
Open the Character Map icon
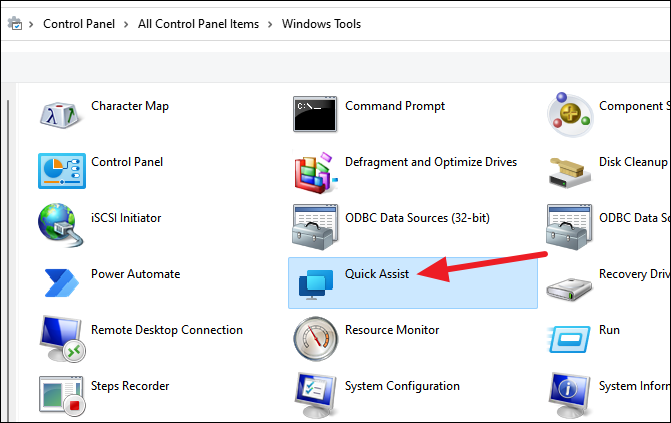(x=60, y=115)
